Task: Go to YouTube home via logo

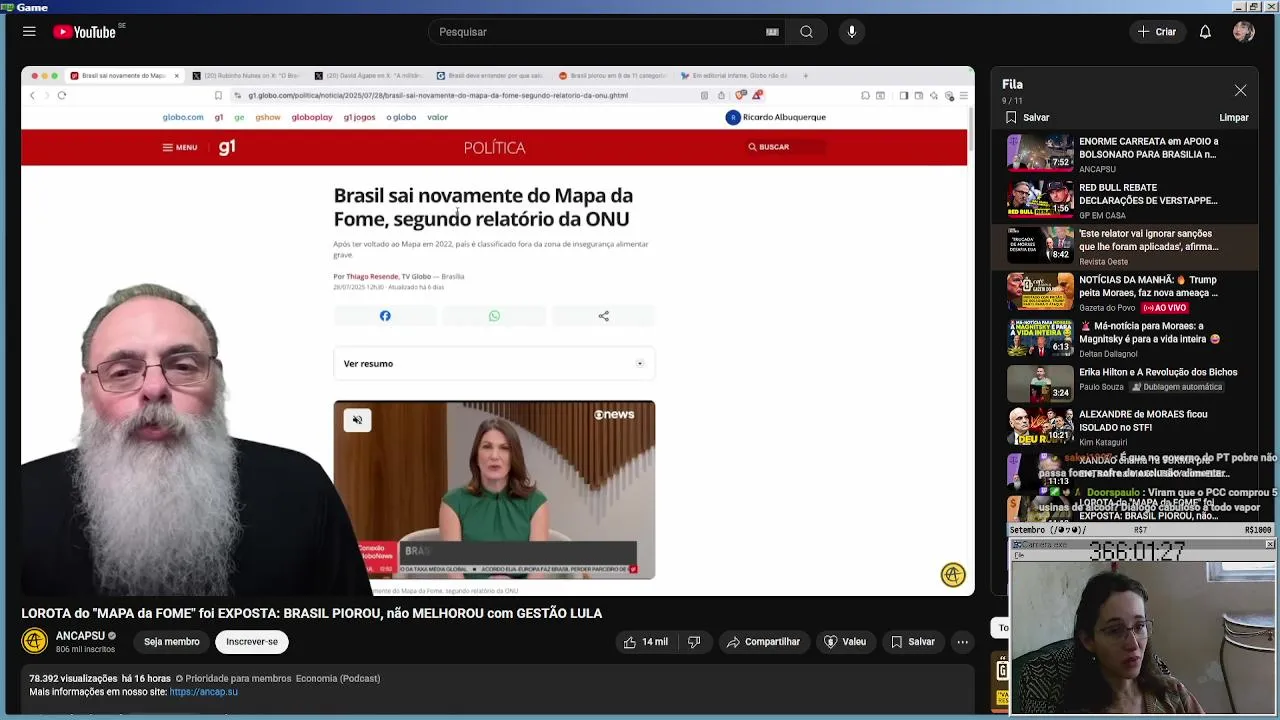Action: (85, 32)
